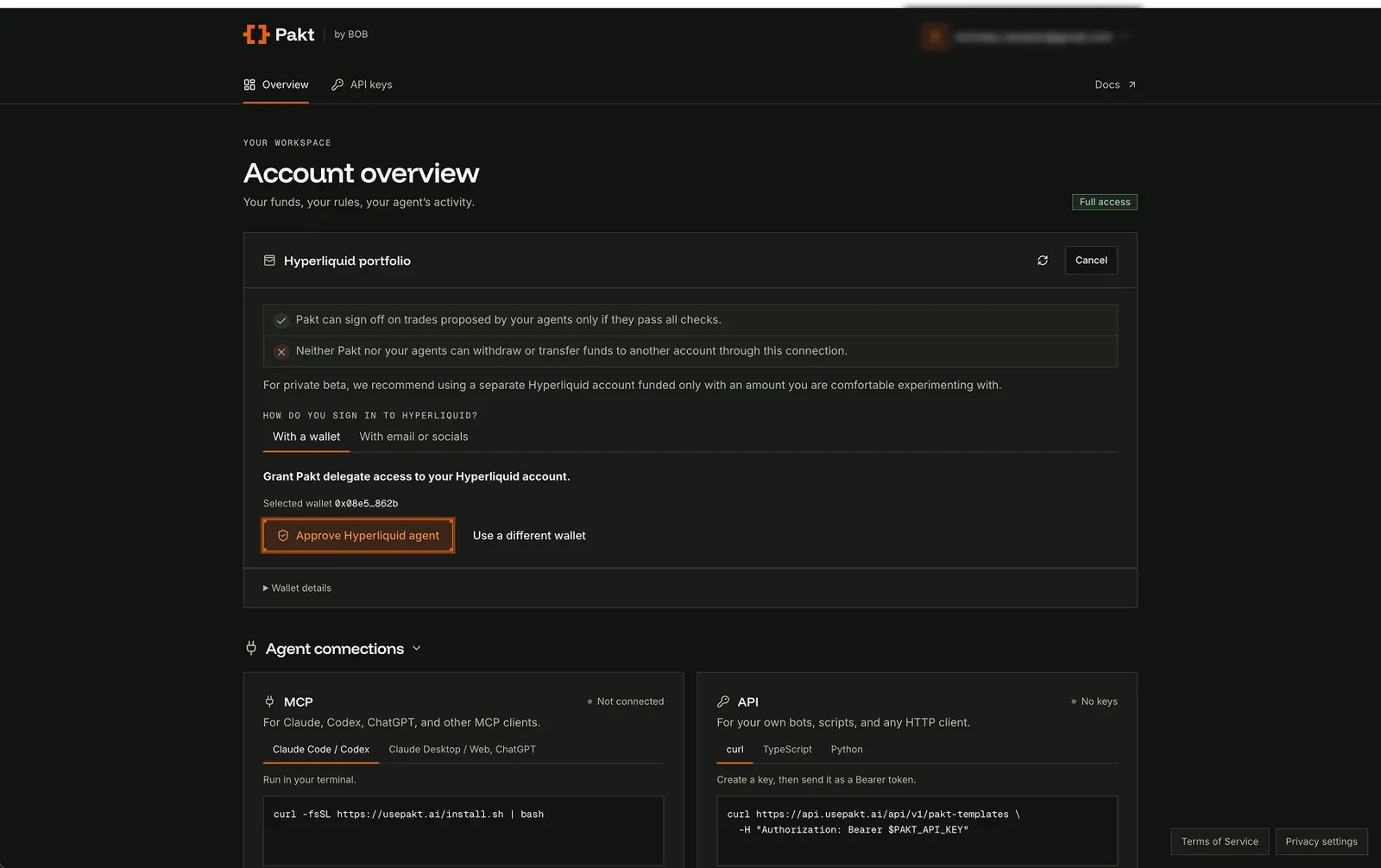The height and width of the screenshot is (868, 1381).
Task: Approve Hyperliquid agent
Action: 358,536
